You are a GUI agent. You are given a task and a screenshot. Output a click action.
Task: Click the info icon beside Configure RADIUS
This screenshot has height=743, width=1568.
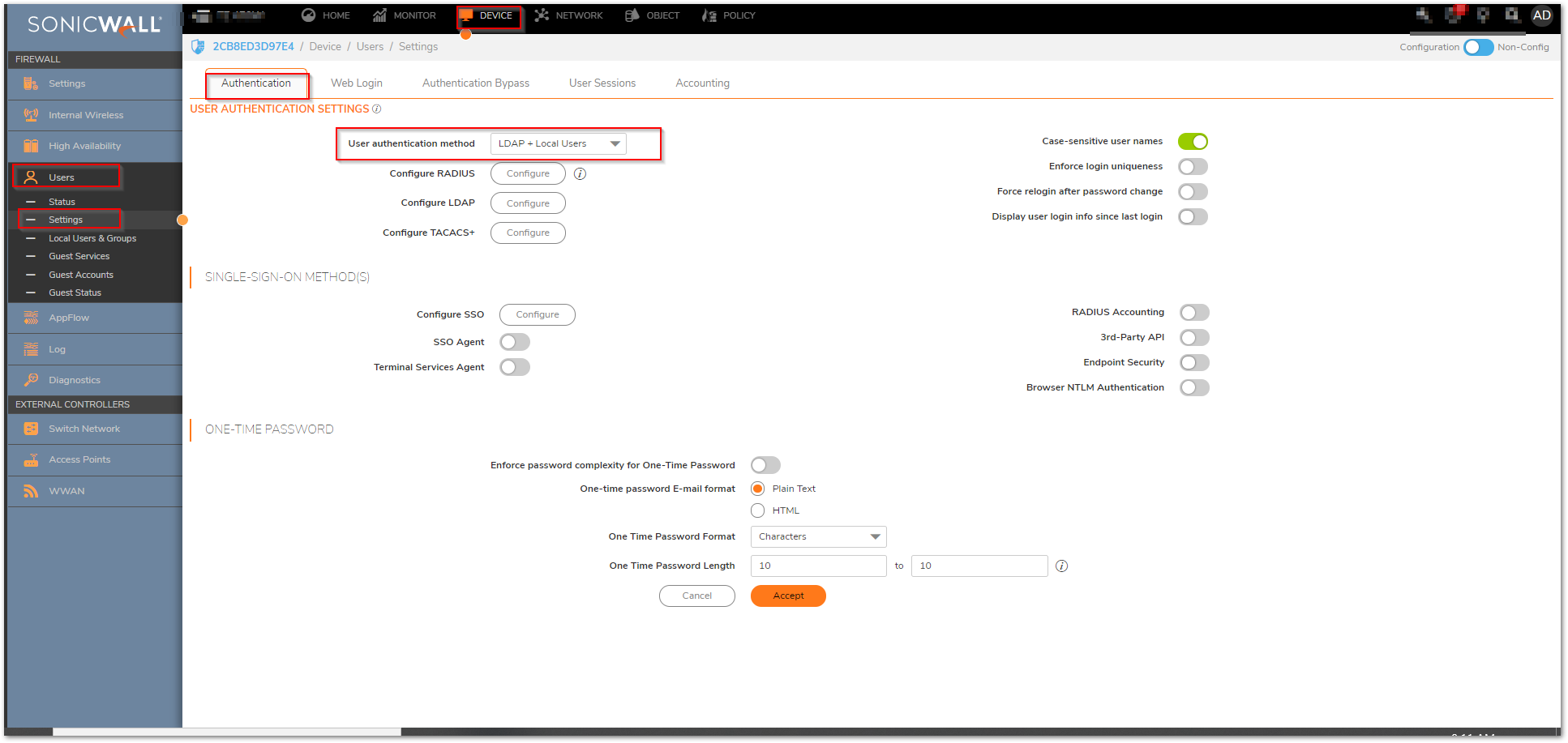pyautogui.click(x=580, y=174)
